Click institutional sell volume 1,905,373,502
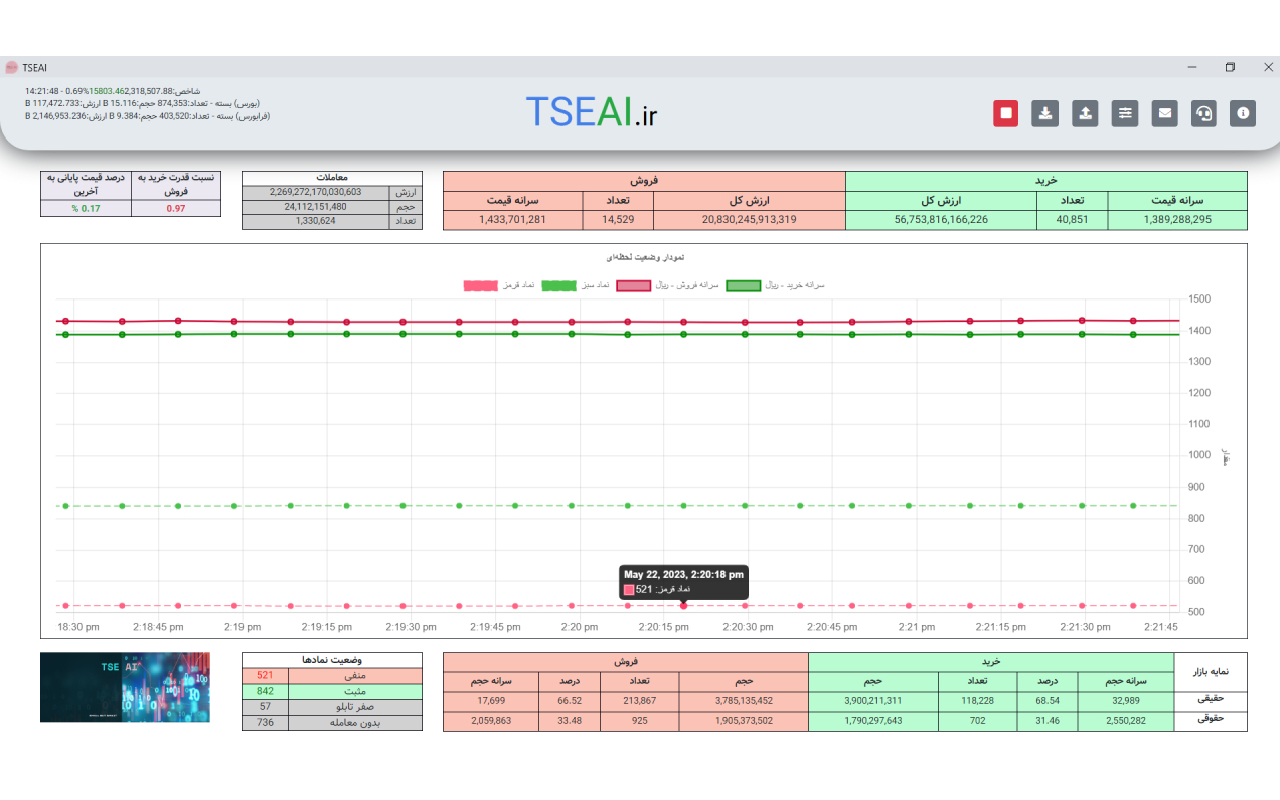This screenshot has width=1280, height=800. pos(743,720)
